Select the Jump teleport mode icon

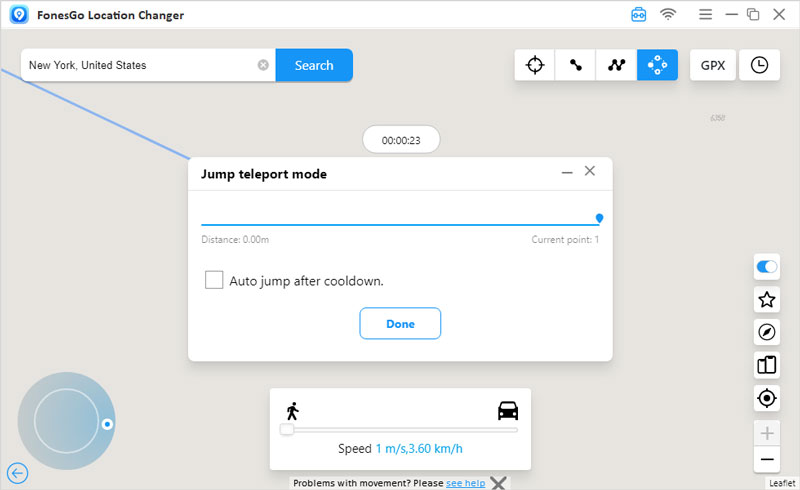[x=657, y=65]
